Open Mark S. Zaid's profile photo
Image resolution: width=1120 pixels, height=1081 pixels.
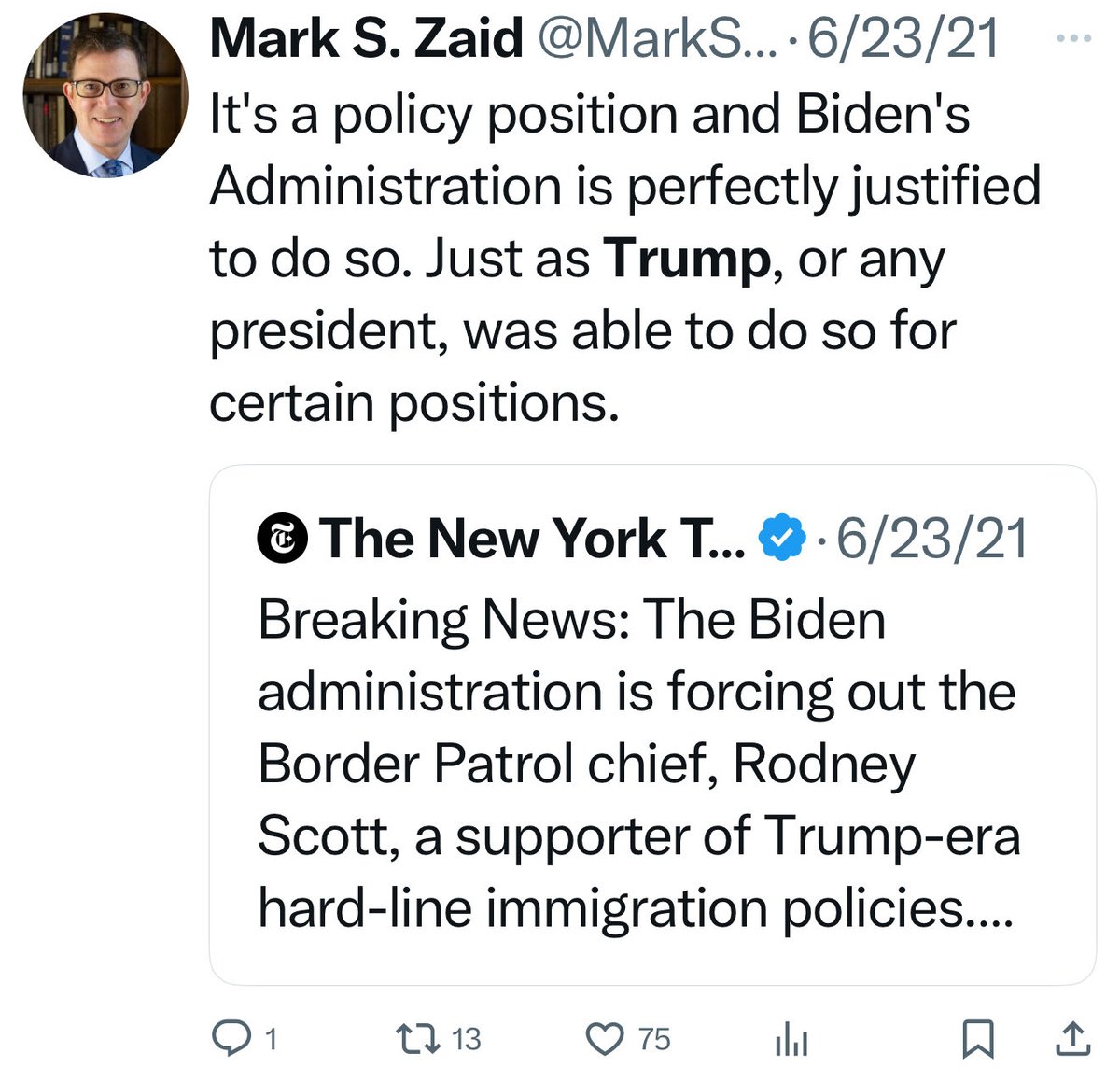click(105, 95)
